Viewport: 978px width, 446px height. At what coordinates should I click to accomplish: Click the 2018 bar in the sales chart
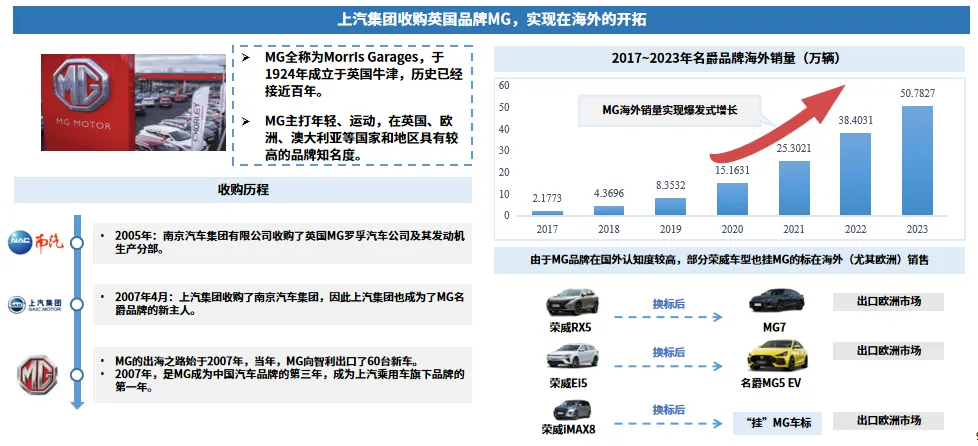609,211
